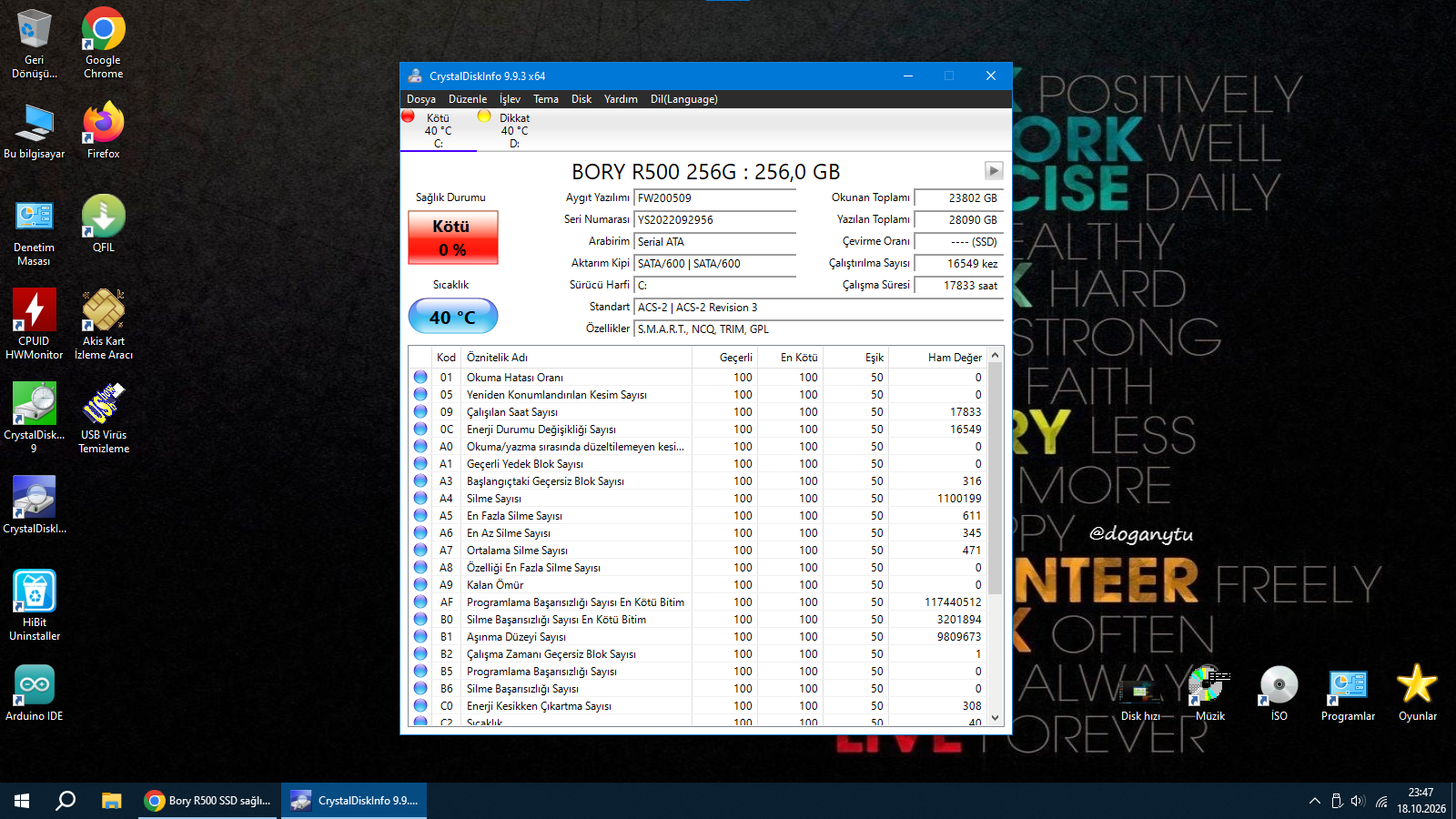Viewport: 1456px width, 819px height.
Task: Launch CPUID HWMonitor shortcut
Action: click(35, 324)
